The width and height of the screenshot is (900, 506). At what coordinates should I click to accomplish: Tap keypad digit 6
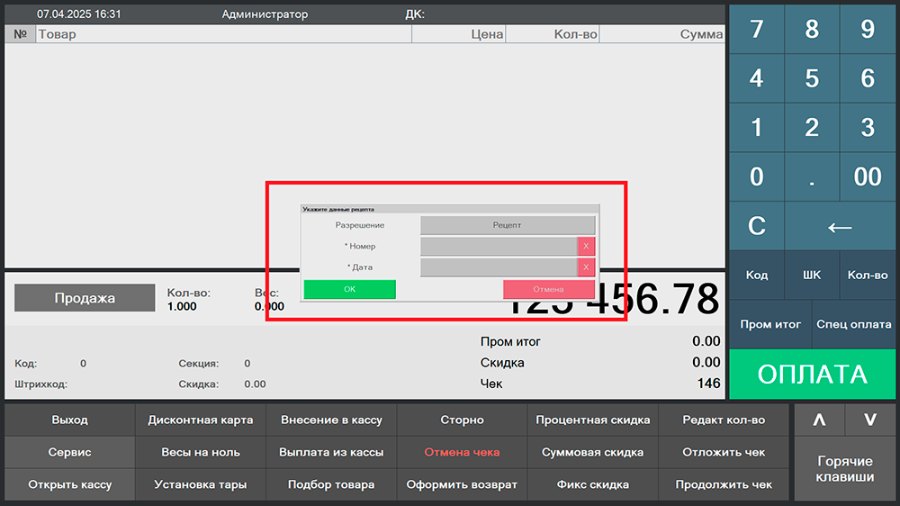coord(867,79)
